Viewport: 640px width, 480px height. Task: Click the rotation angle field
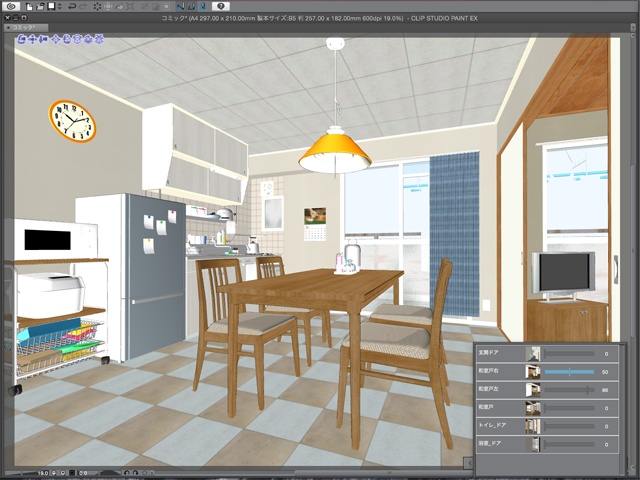[83, 473]
